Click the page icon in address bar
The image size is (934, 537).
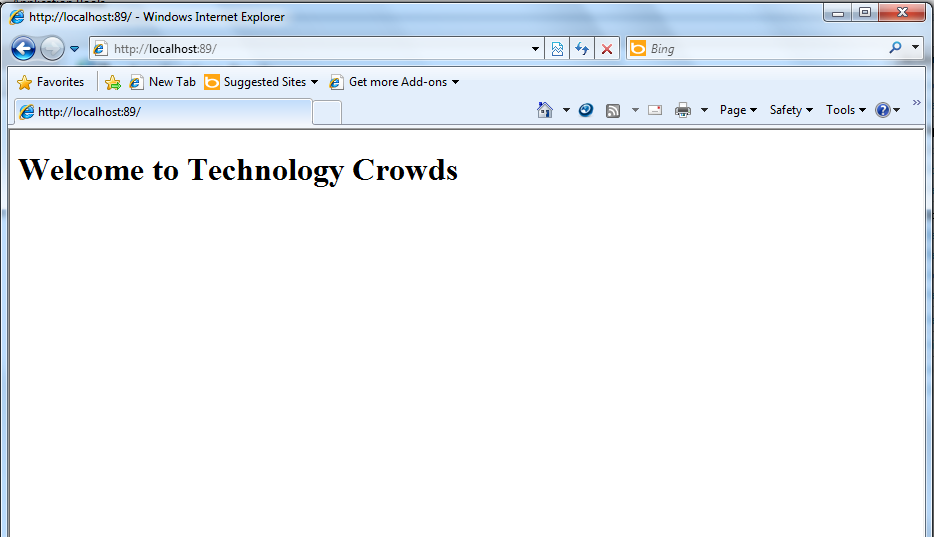click(x=100, y=49)
